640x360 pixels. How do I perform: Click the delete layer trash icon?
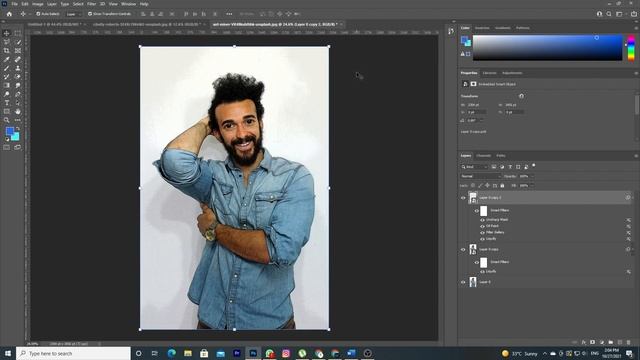point(629,342)
